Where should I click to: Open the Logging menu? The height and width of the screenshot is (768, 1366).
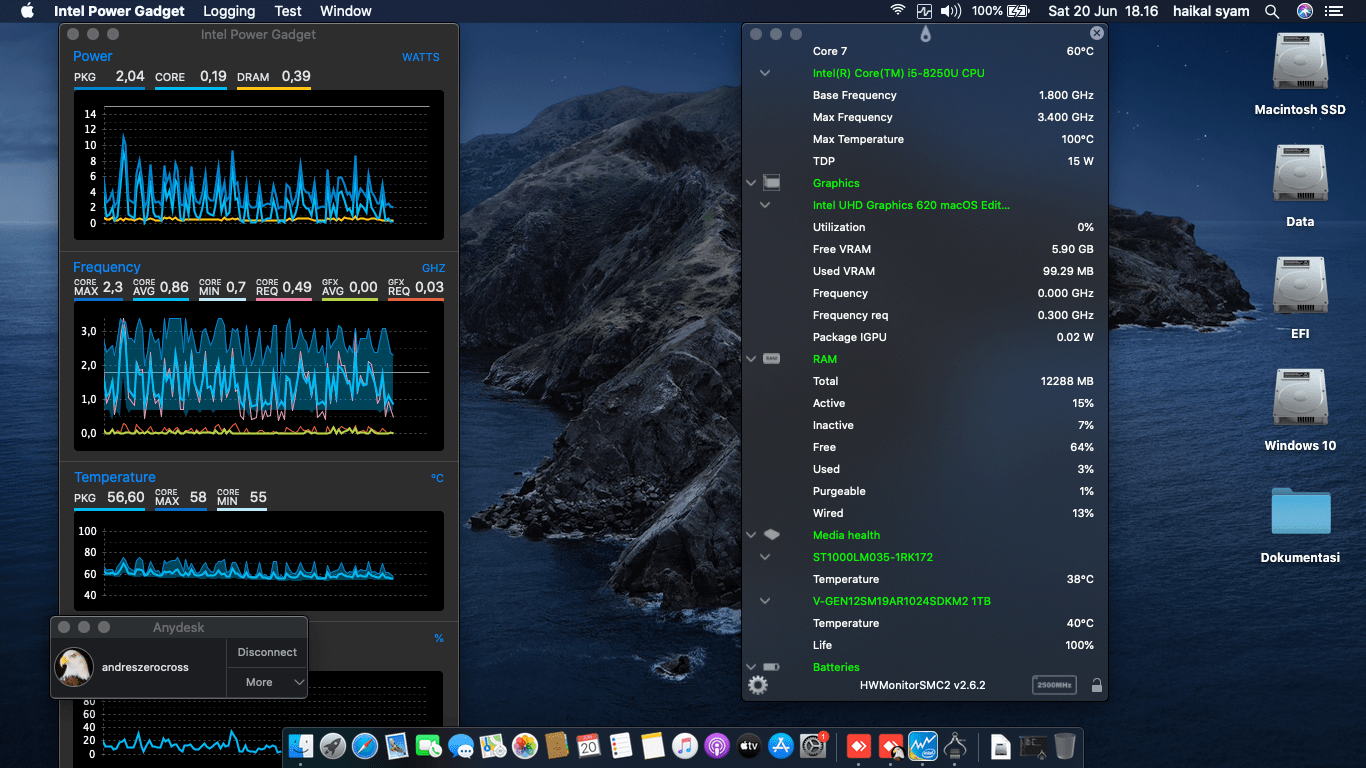pos(229,11)
